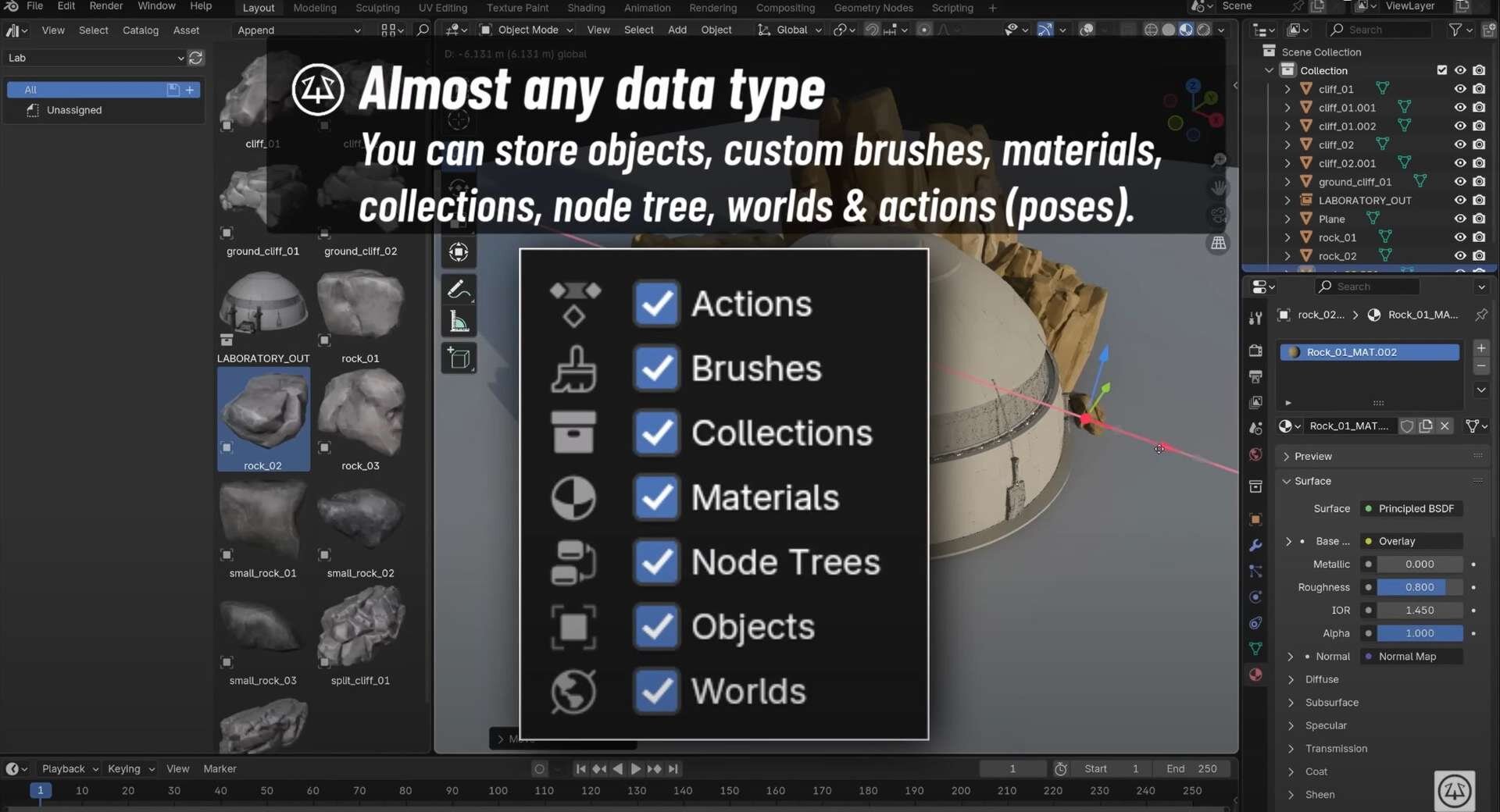This screenshot has height=812, width=1500.
Task: Select the Annotate pencil tool
Action: coord(459,290)
